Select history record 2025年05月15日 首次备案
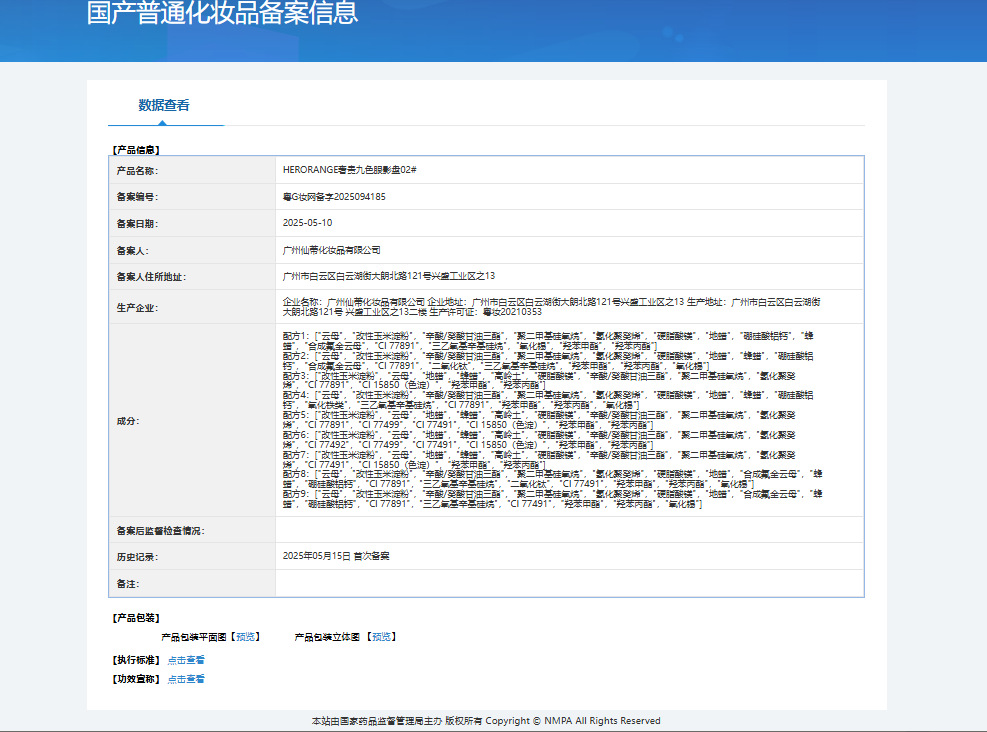 [336, 556]
